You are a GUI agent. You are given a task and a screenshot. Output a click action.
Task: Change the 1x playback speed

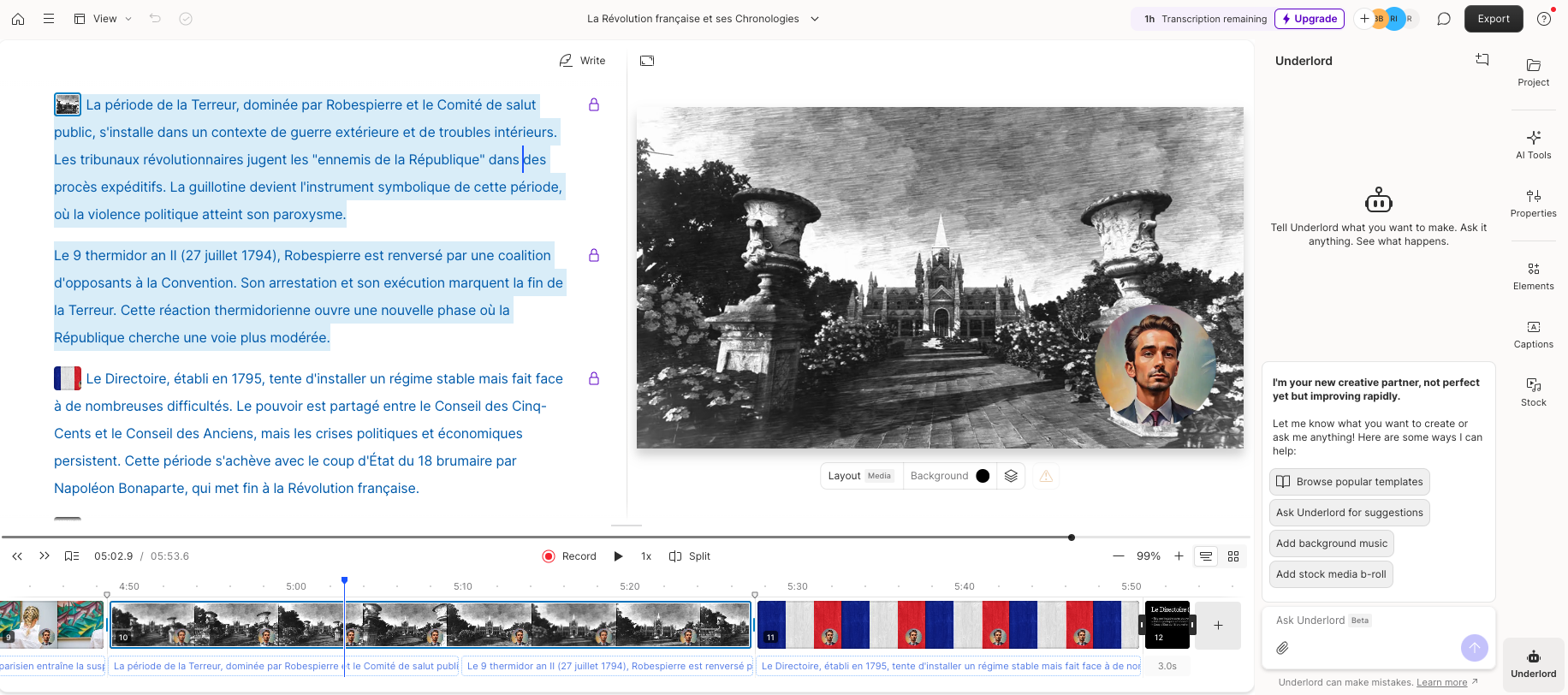tap(646, 556)
